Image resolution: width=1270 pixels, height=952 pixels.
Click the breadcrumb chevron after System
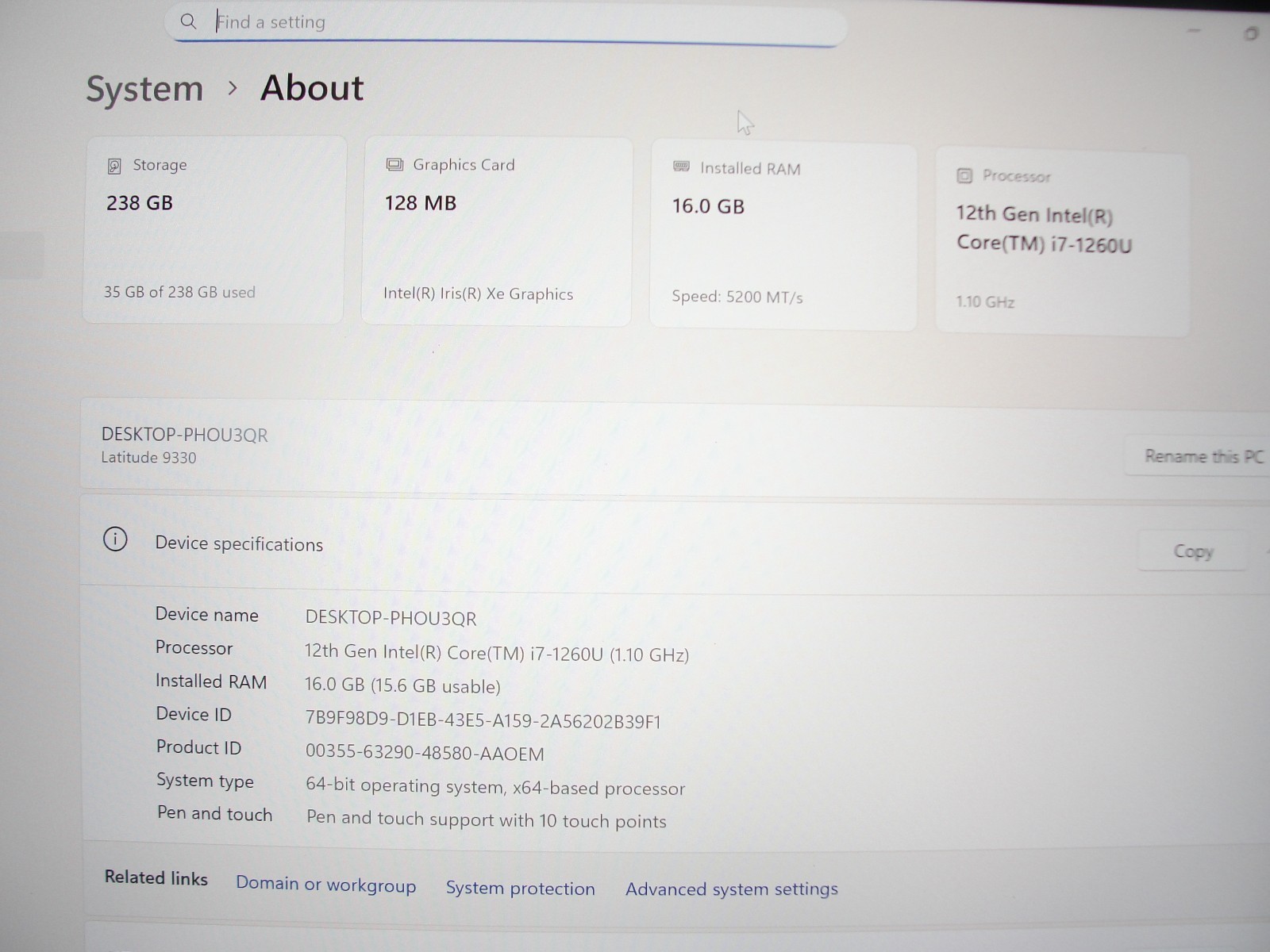[233, 88]
